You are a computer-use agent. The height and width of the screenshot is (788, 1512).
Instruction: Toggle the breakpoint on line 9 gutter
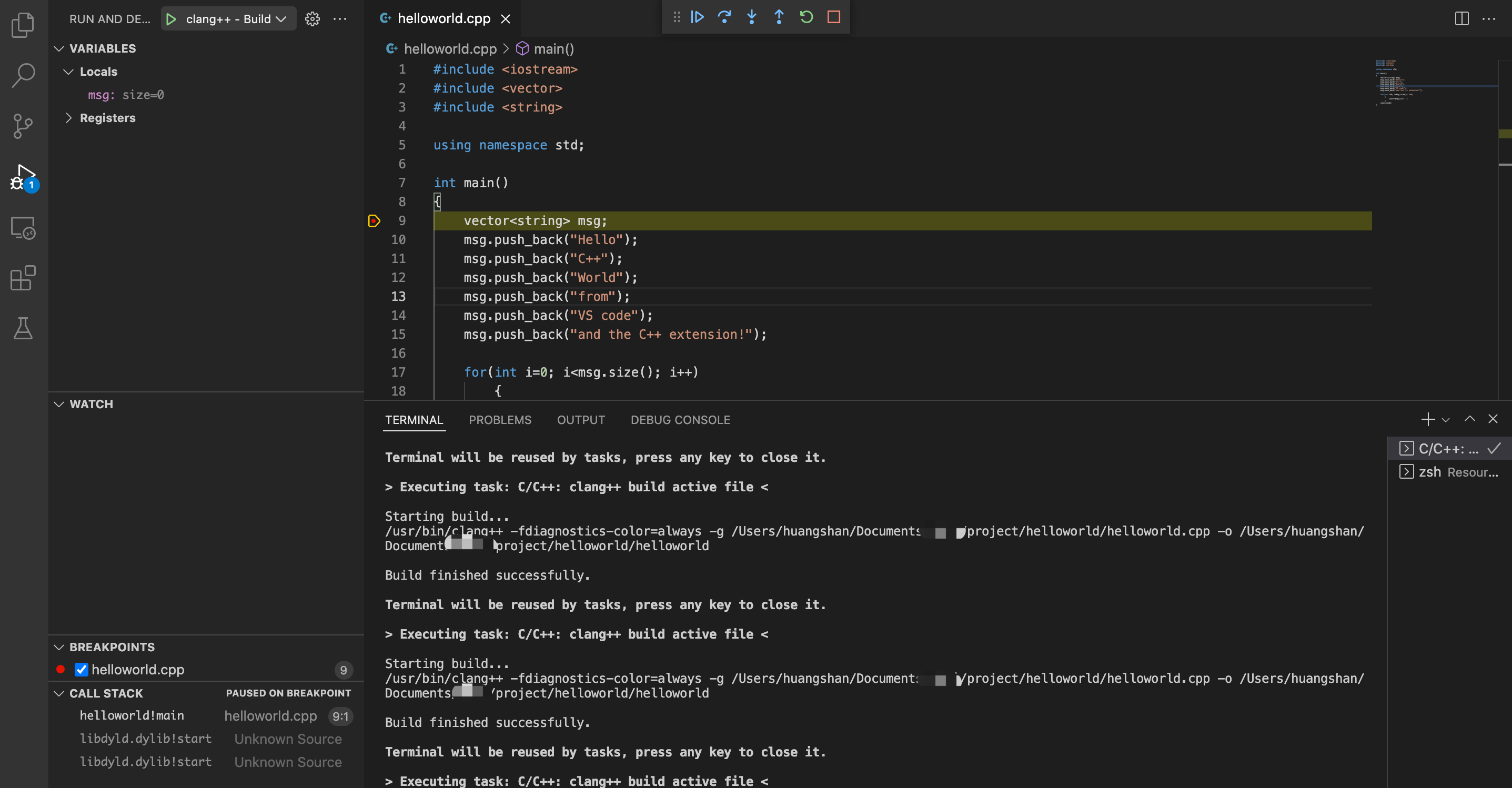coord(374,221)
